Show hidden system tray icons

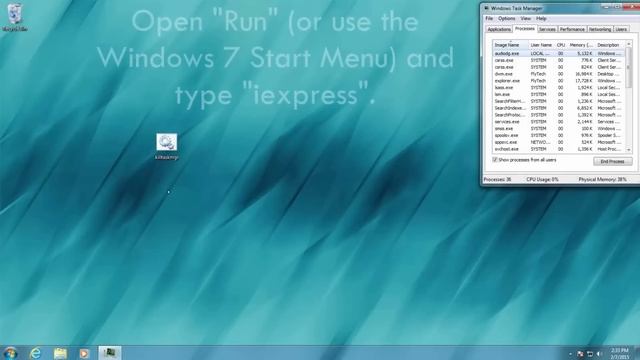(570, 354)
